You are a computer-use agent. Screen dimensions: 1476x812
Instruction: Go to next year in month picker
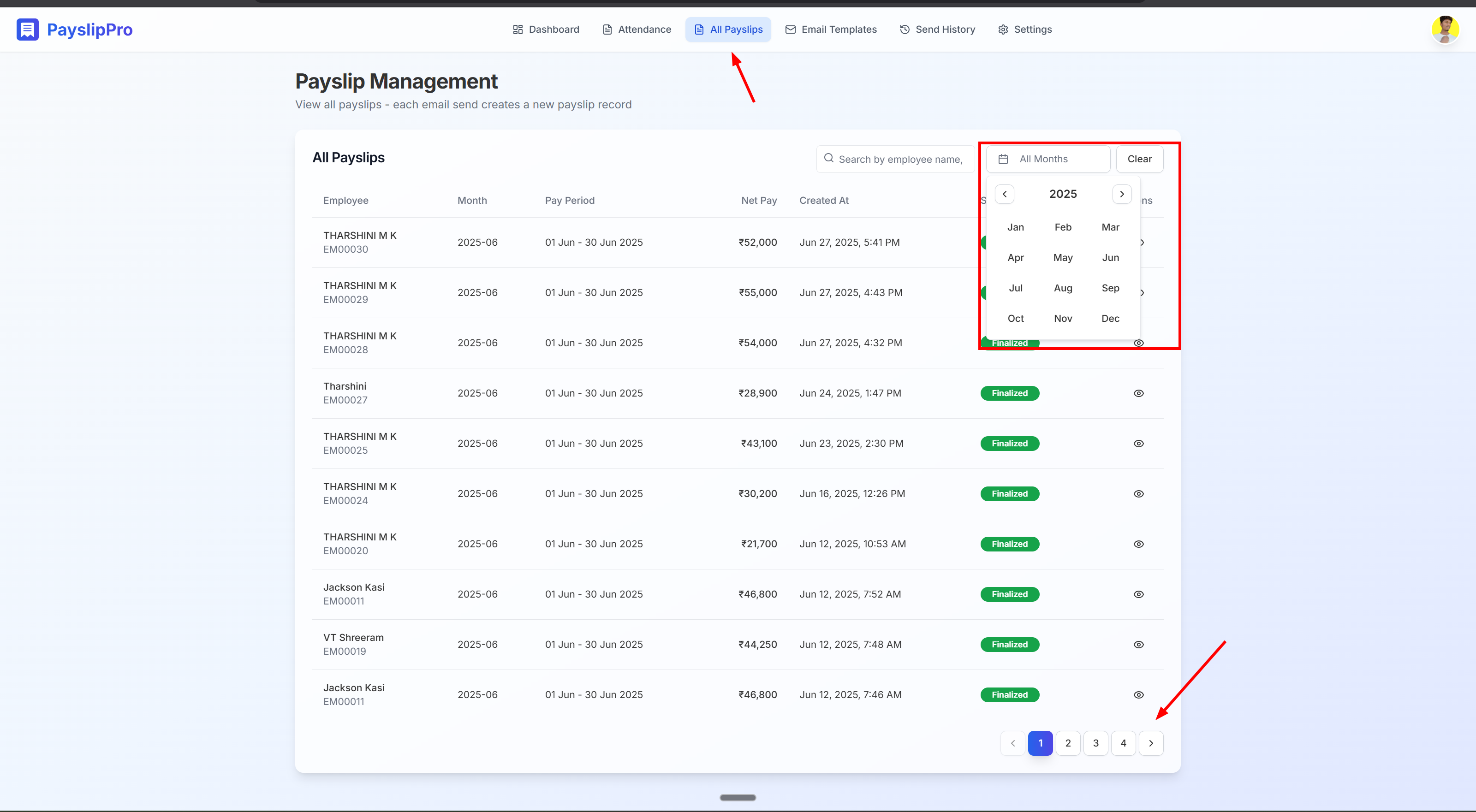pyautogui.click(x=1122, y=194)
